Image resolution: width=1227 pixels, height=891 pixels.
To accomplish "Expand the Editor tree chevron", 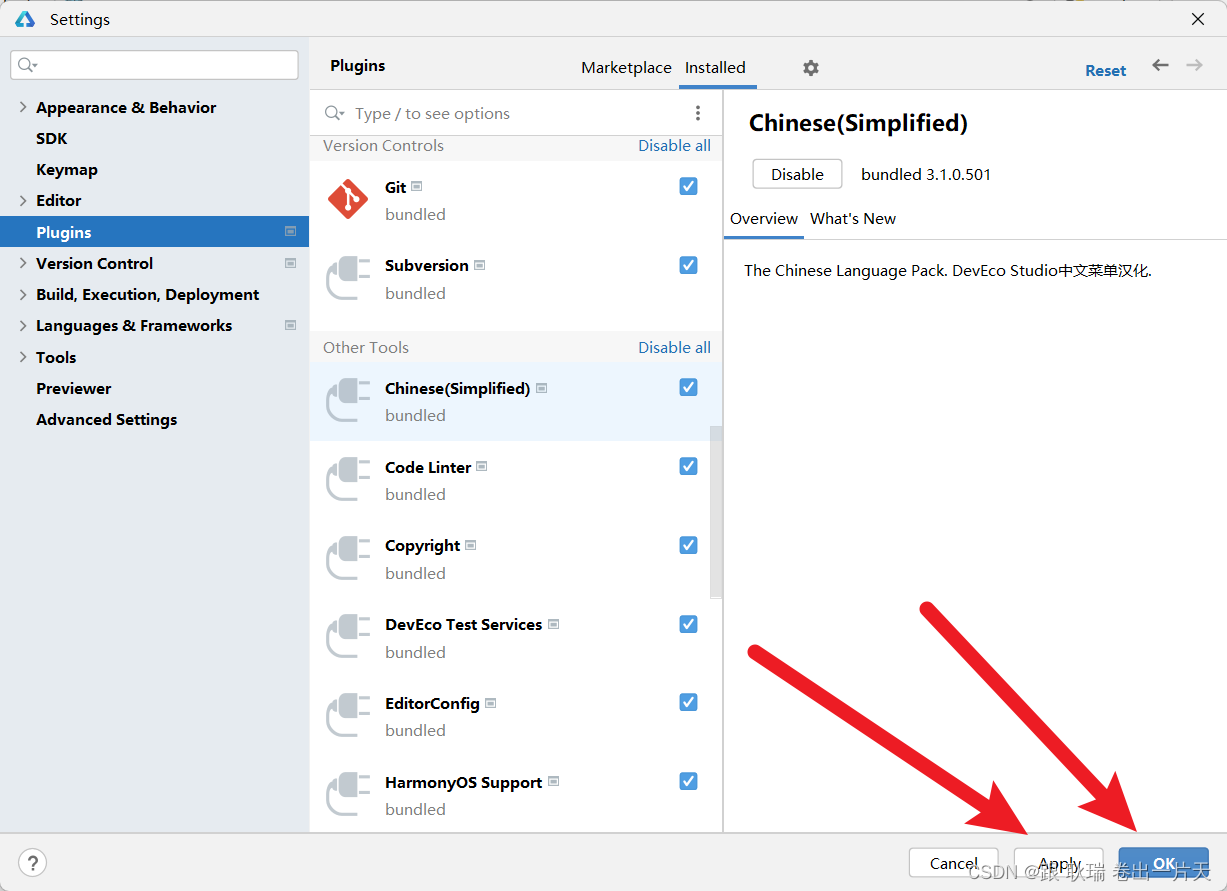I will point(23,200).
